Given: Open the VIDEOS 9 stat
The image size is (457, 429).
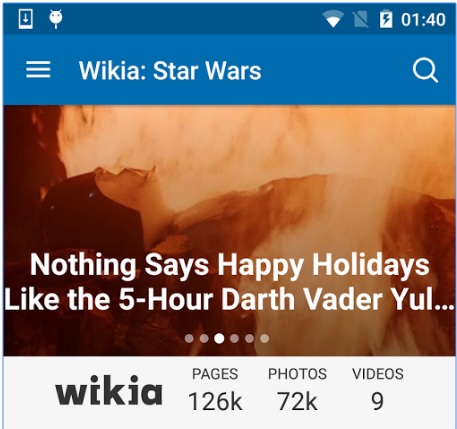Looking at the screenshot, I should 378,389.
